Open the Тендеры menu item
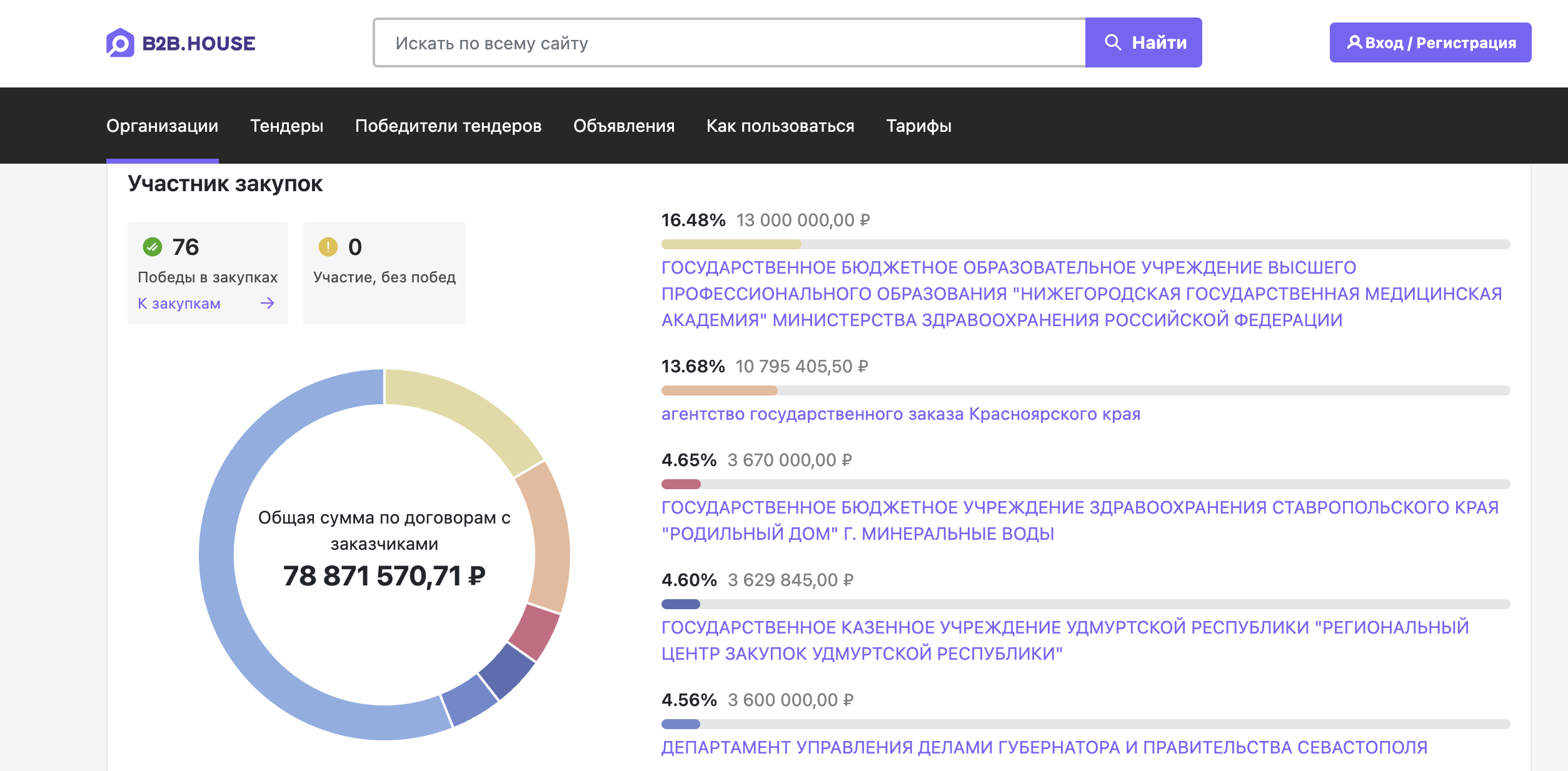 [286, 126]
